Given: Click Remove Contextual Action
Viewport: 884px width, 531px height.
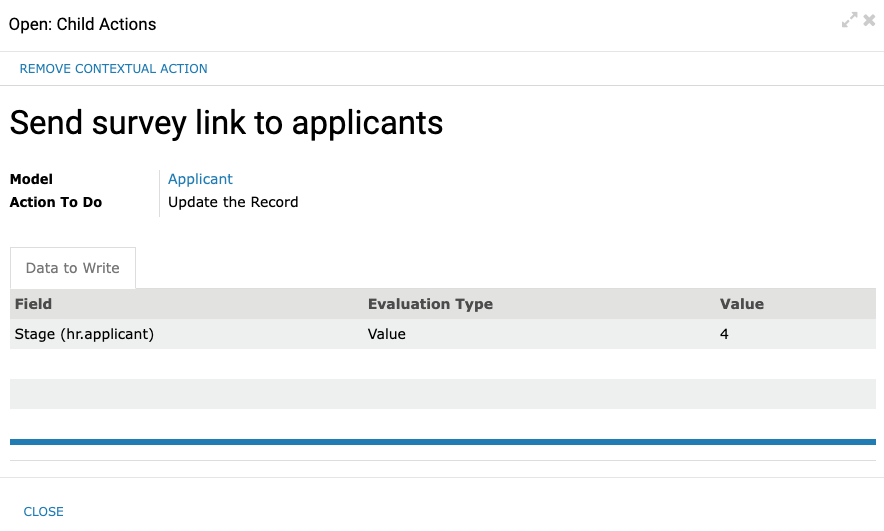Looking at the screenshot, I should pos(113,69).
